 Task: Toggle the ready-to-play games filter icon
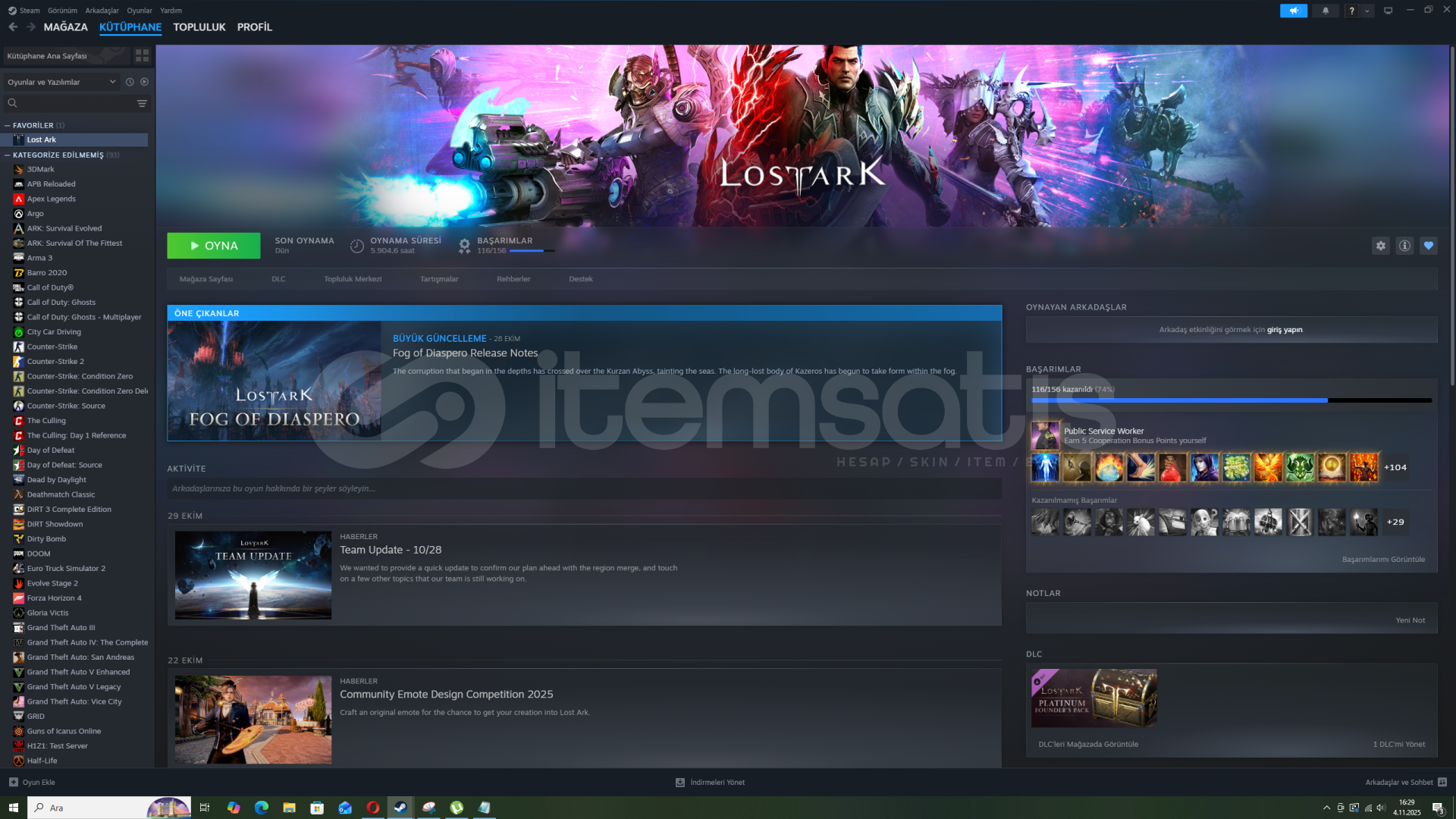144,82
